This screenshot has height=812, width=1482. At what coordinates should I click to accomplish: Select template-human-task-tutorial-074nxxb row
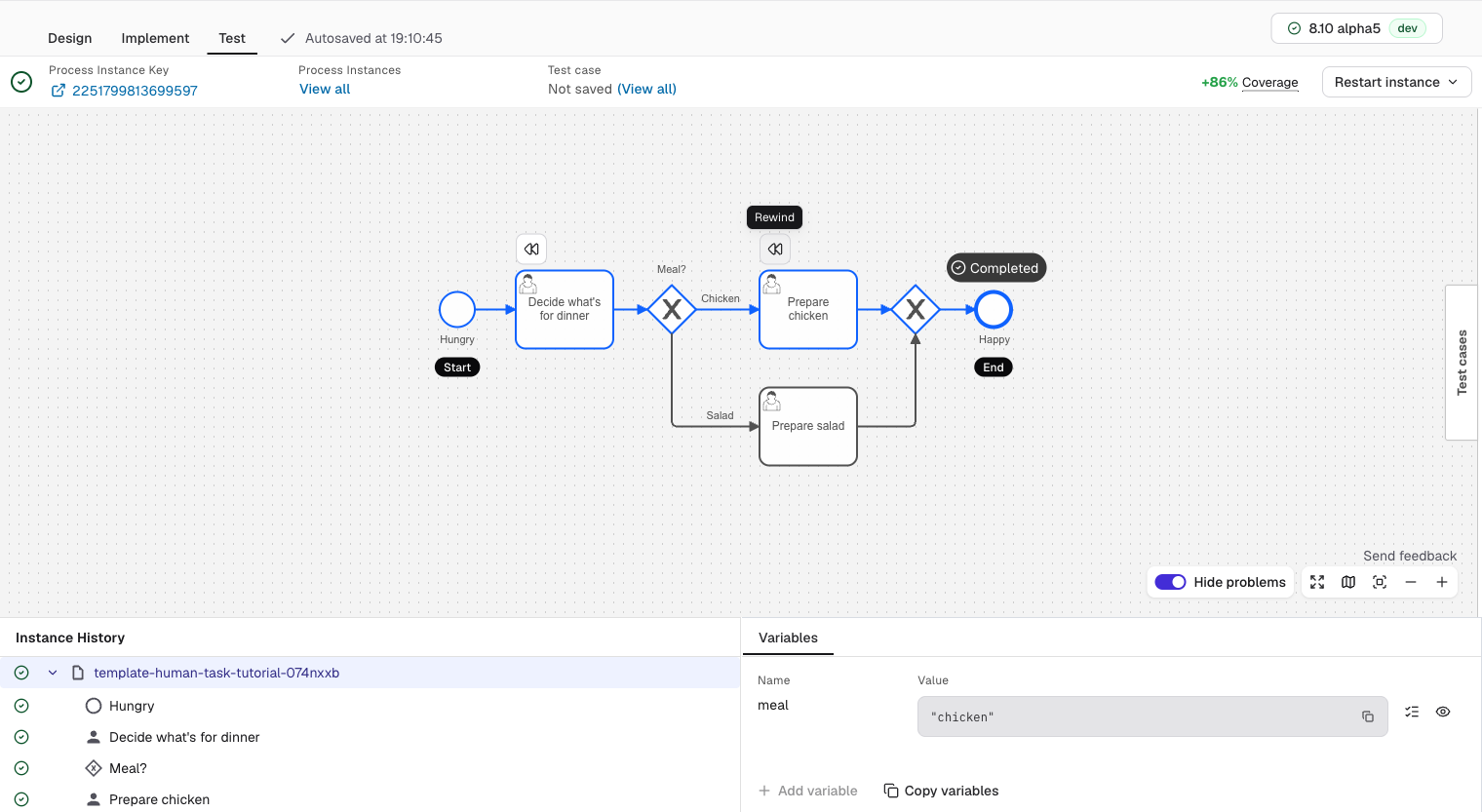(370, 673)
